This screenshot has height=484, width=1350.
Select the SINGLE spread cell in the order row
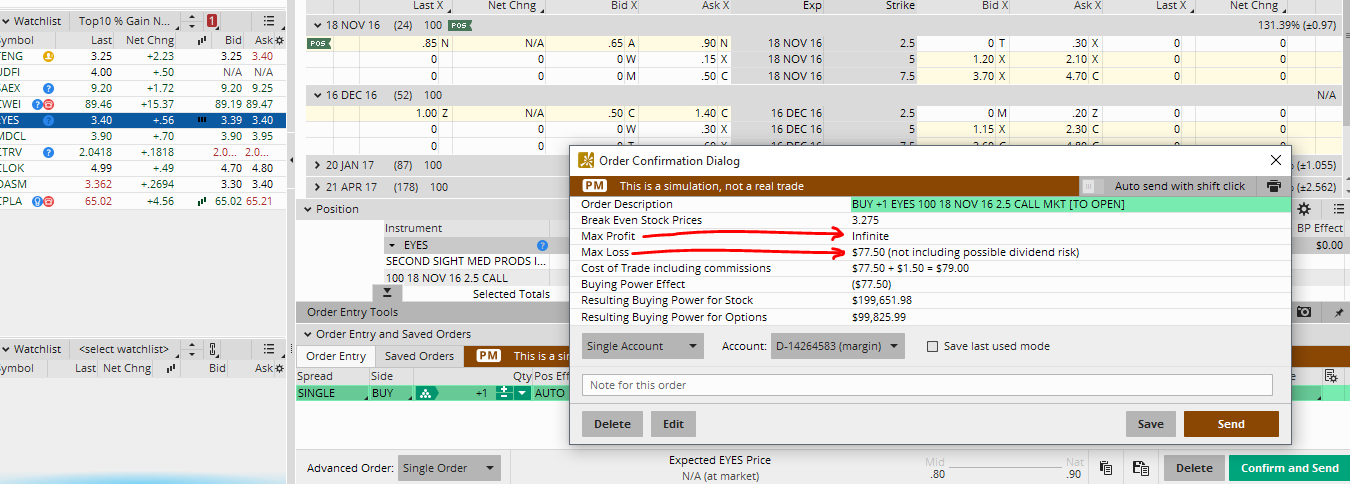331,394
